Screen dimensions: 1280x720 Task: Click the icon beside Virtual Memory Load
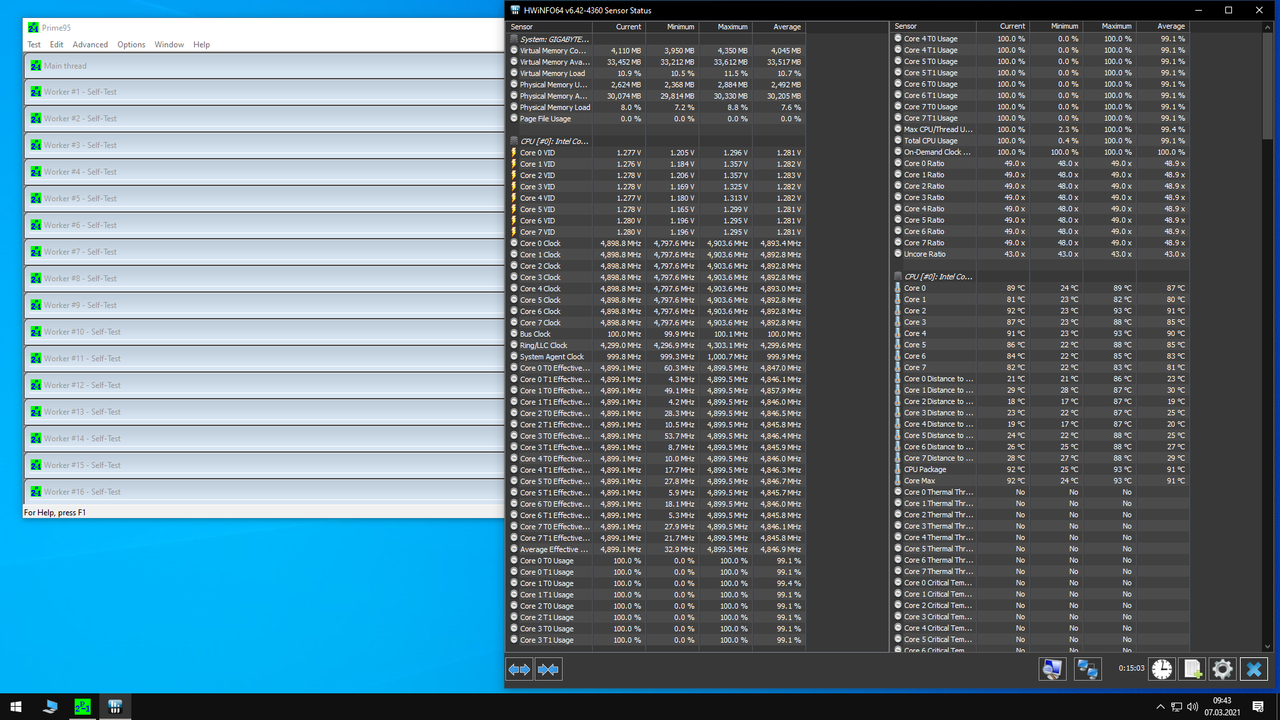514,73
